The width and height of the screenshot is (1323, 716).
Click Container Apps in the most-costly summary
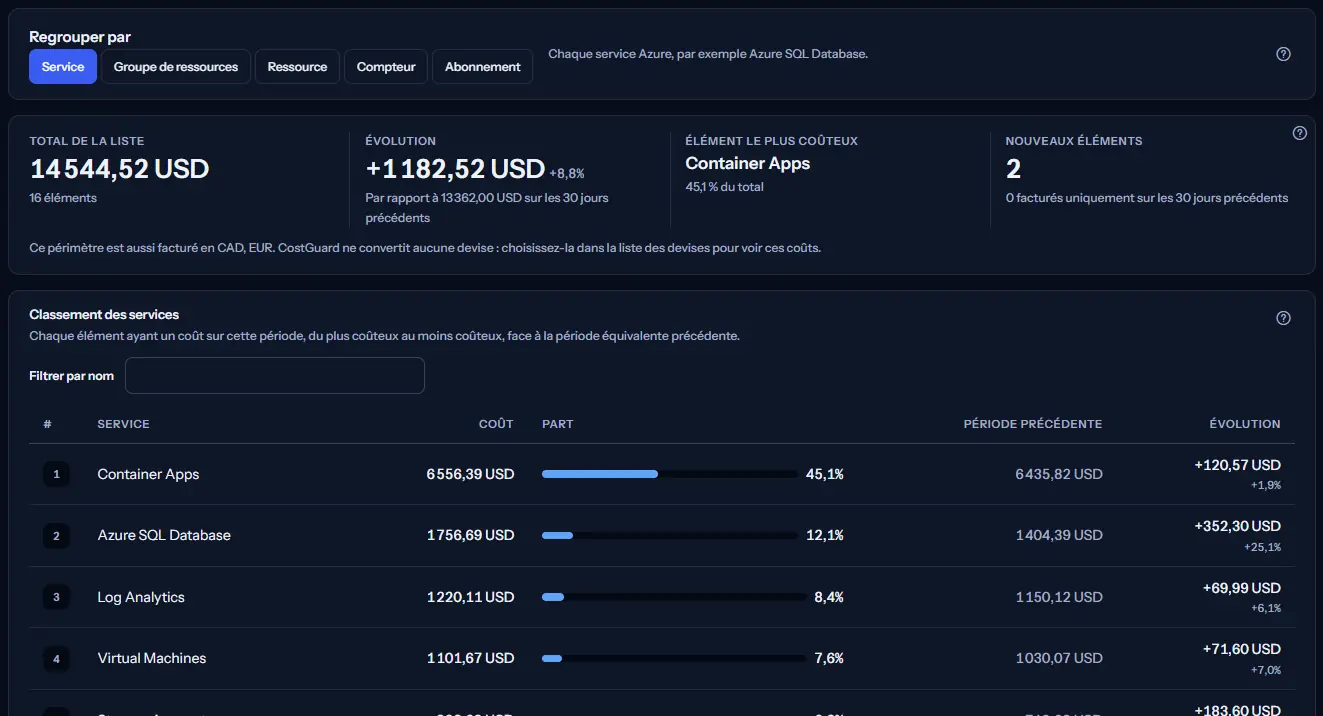(x=748, y=163)
